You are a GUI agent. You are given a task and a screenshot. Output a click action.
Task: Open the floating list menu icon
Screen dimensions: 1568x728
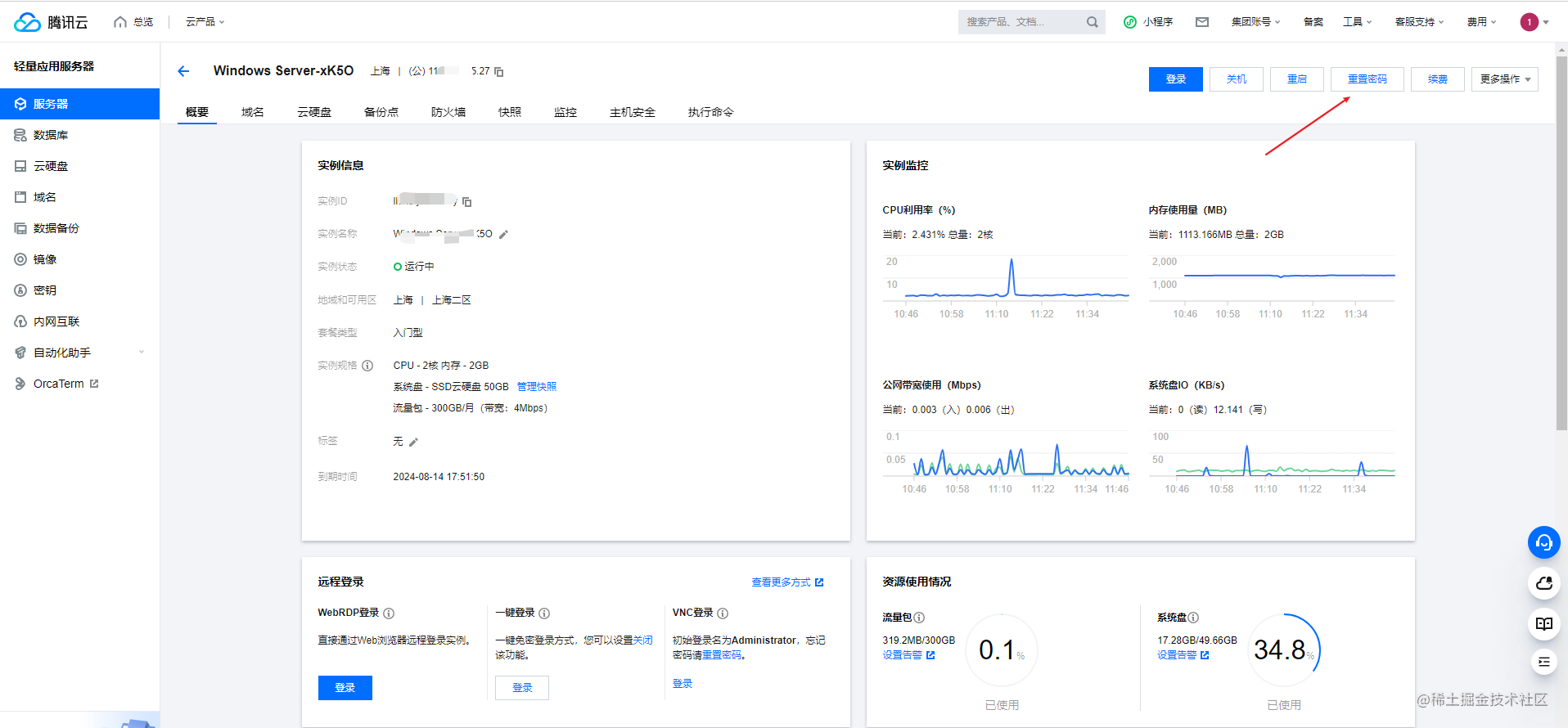click(x=1544, y=662)
